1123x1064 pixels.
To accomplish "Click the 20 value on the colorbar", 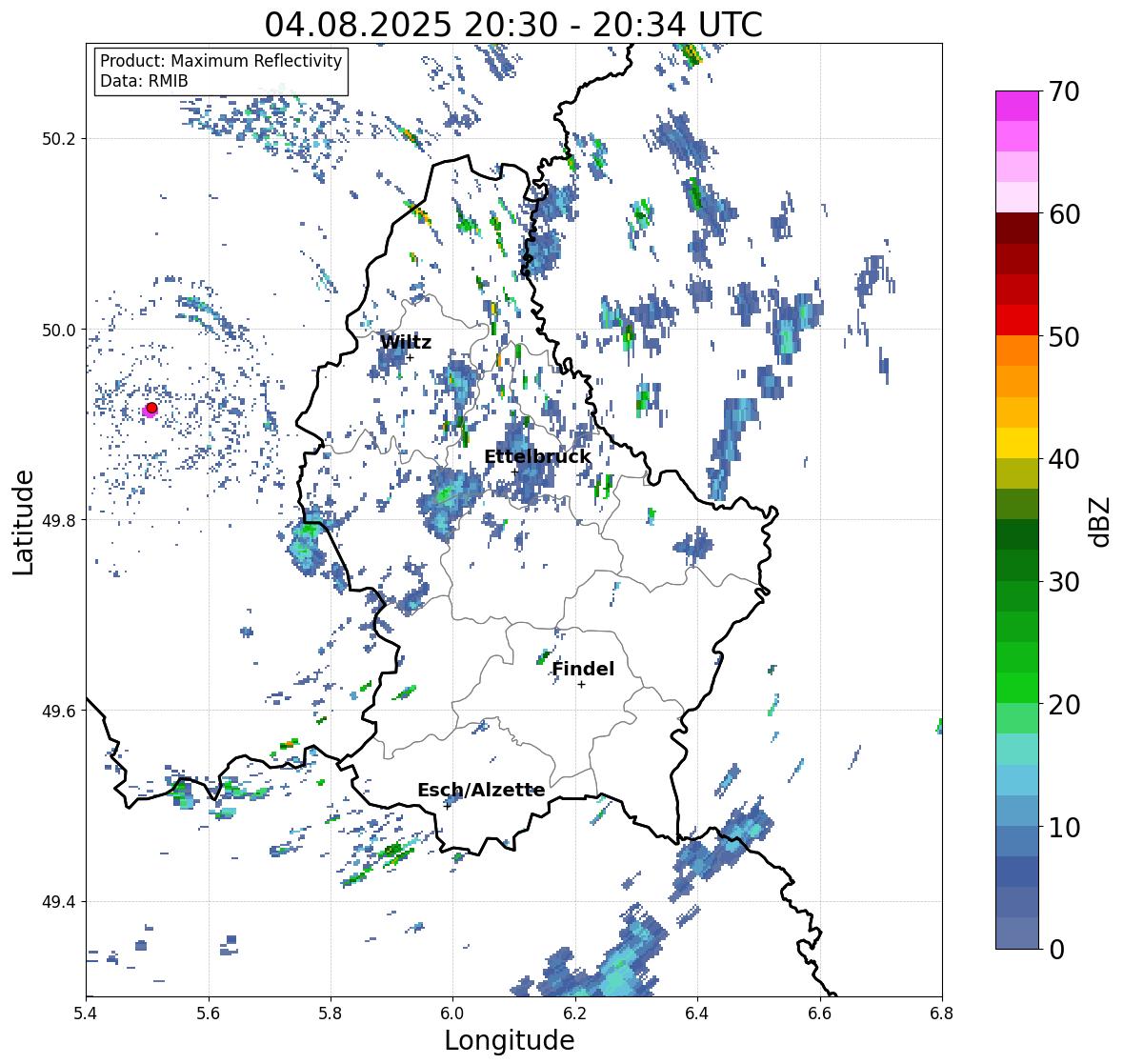I will pos(1064,705).
